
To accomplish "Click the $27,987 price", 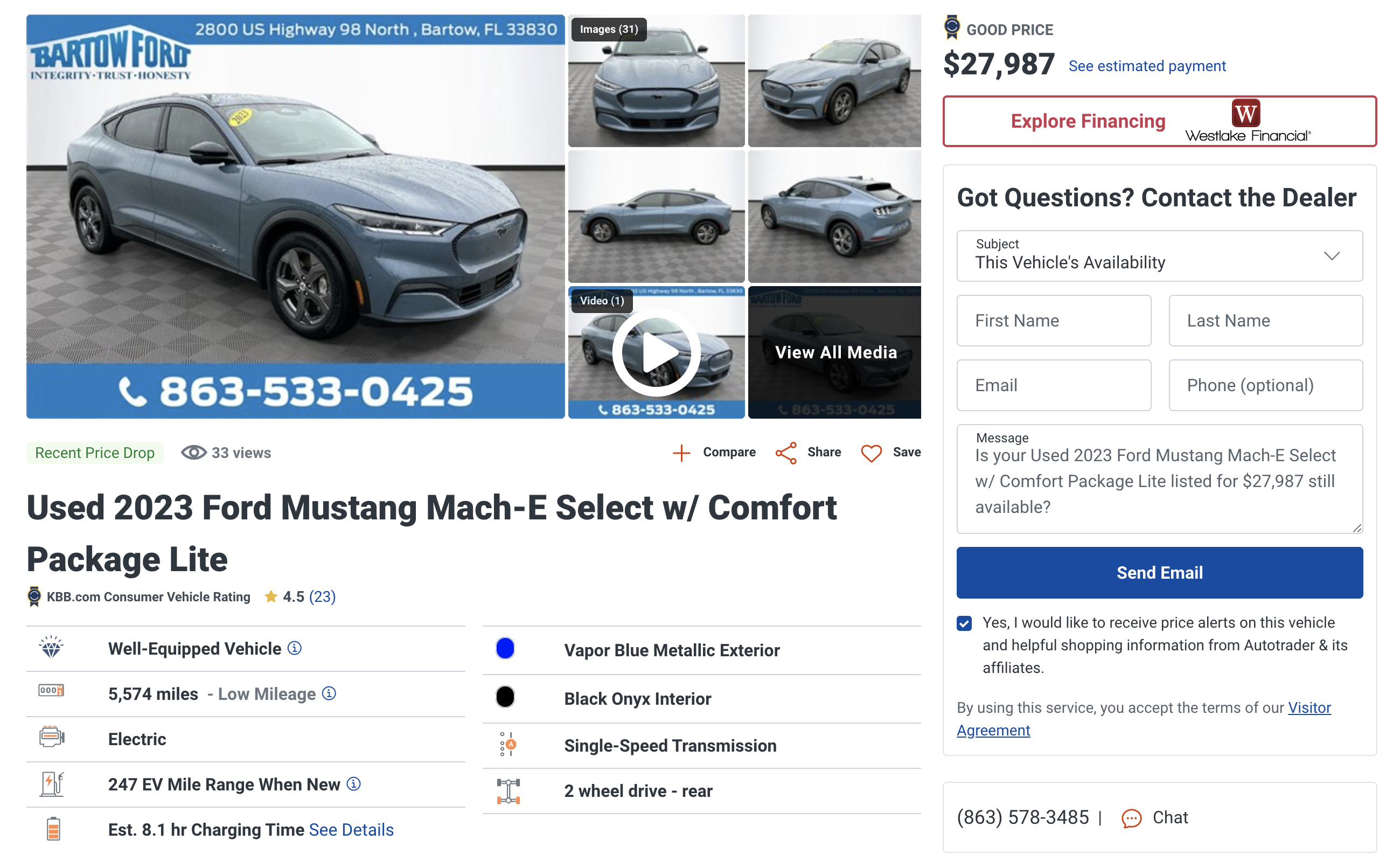I will [x=999, y=64].
